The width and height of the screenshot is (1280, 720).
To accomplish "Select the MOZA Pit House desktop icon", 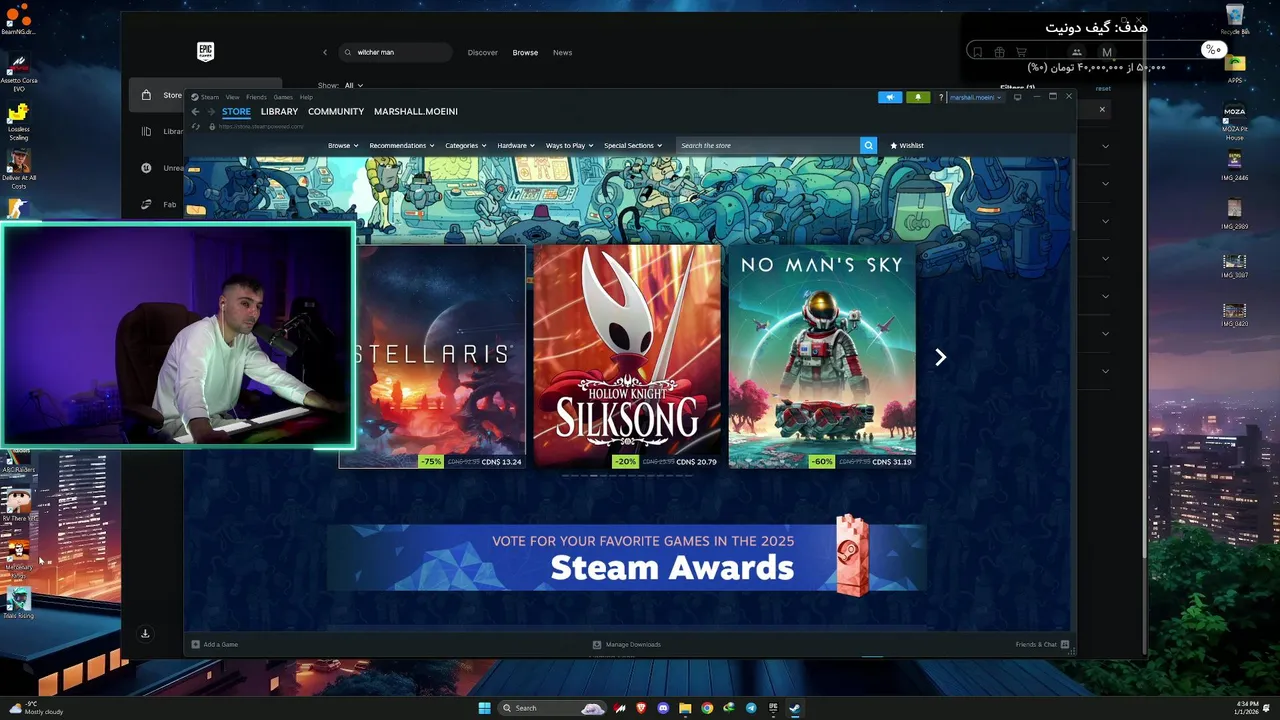I will (1235, 121).
